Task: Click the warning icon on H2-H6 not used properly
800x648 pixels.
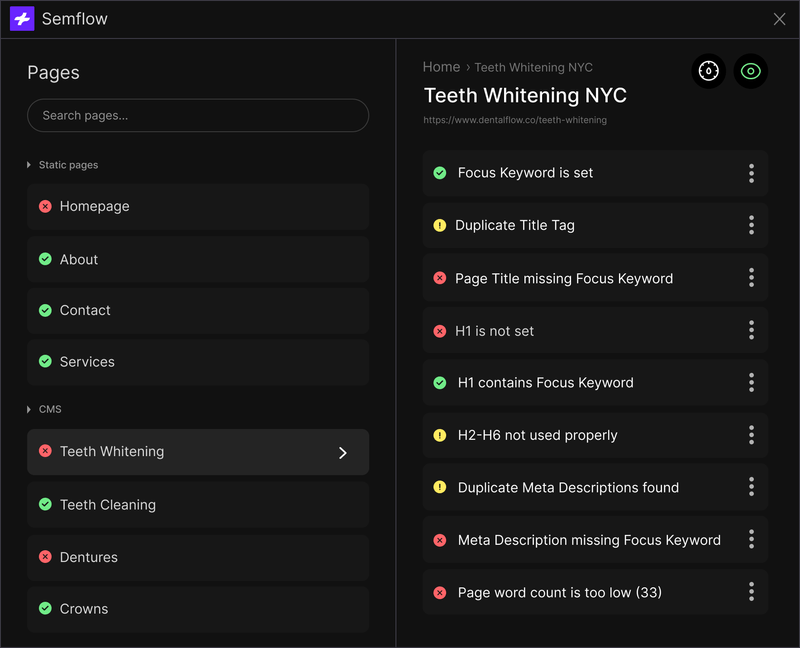Action: click(x=440, y=435)
